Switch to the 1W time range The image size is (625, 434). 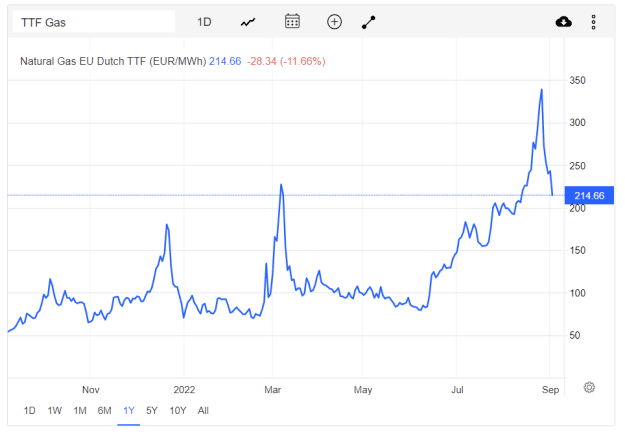[x=55, y=410]
